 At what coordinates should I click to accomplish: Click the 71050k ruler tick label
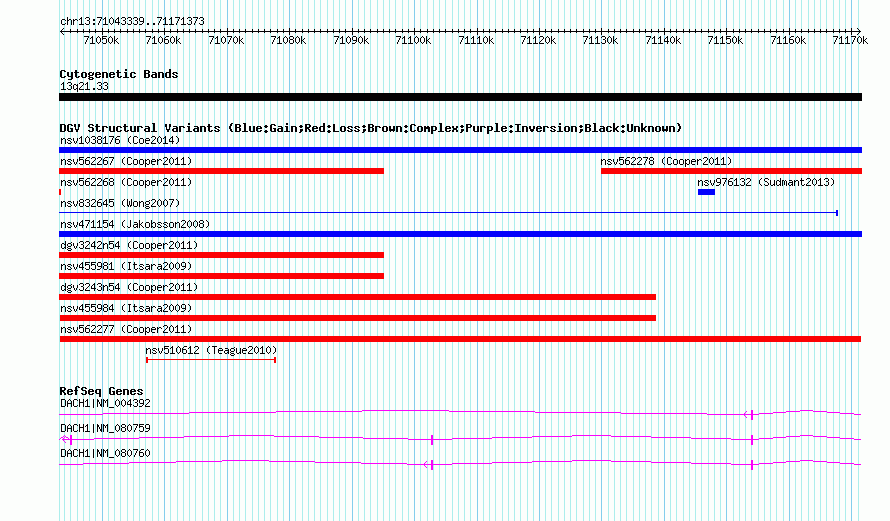click(101, 40)
